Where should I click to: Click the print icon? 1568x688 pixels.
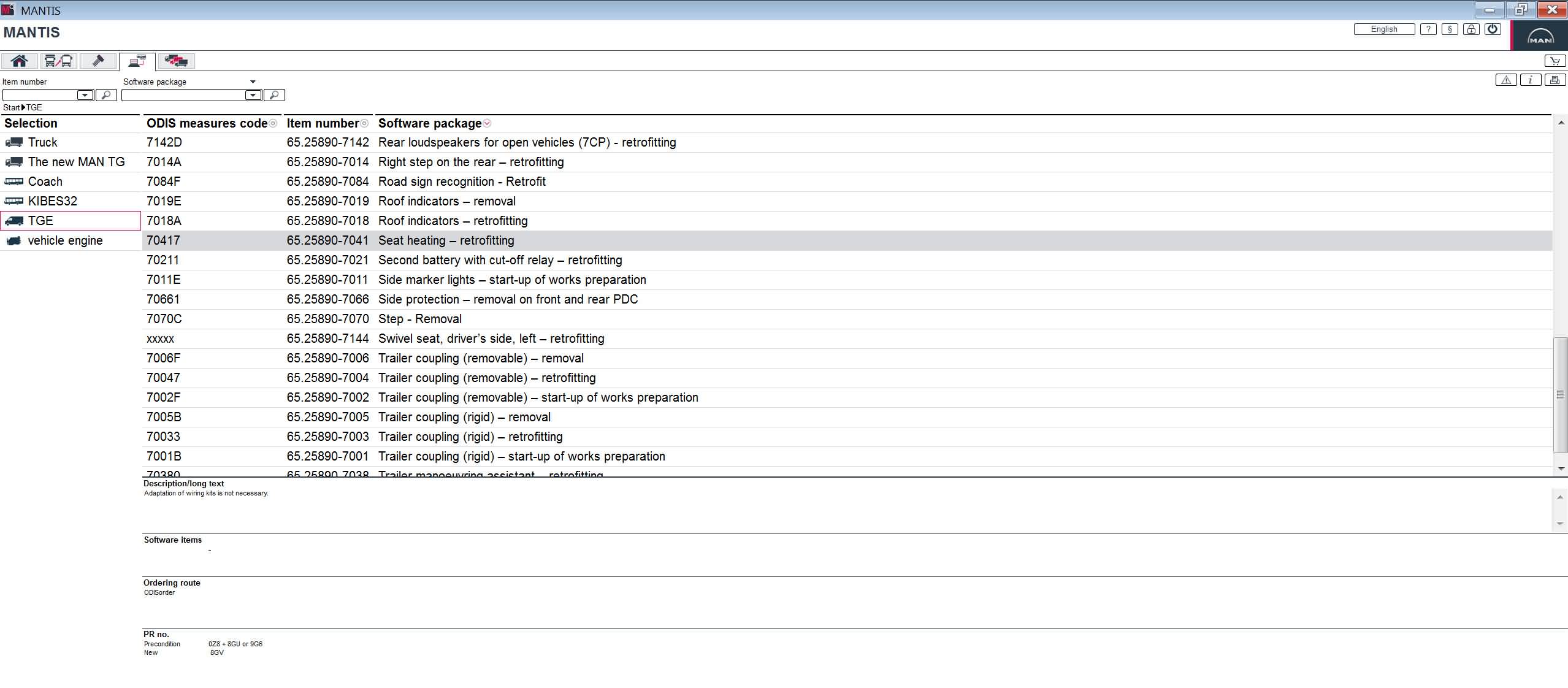[1556, 80]
